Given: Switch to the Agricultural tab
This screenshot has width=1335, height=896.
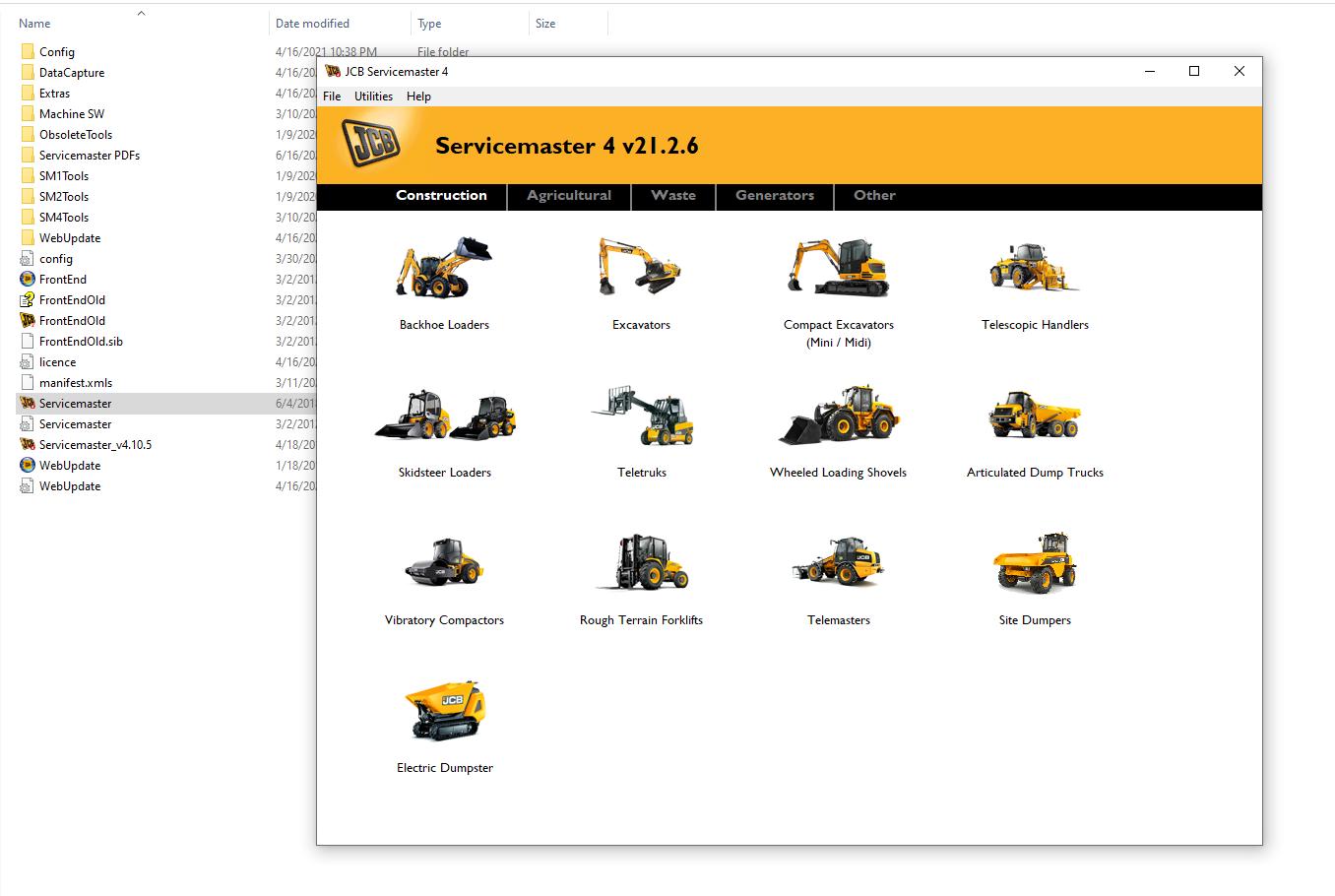Looking at the screenshot, I should click(x=569, y=196).
